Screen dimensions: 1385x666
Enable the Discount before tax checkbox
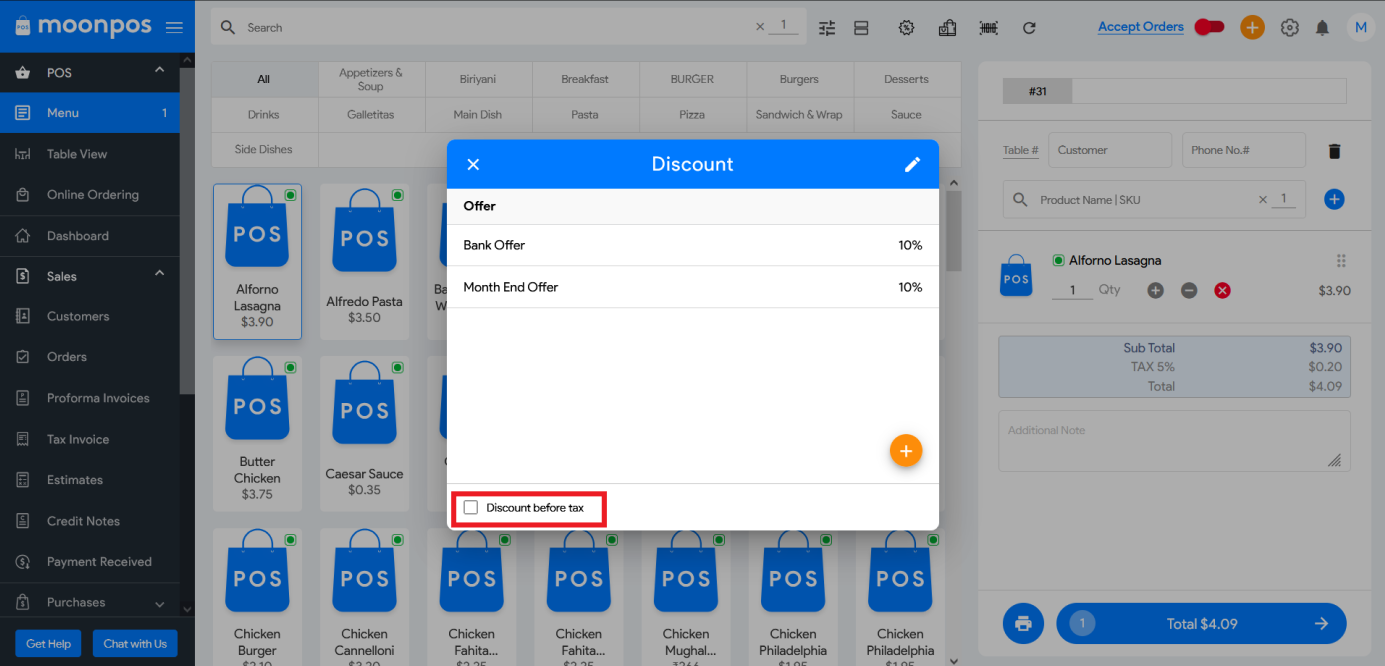[471, 508]
